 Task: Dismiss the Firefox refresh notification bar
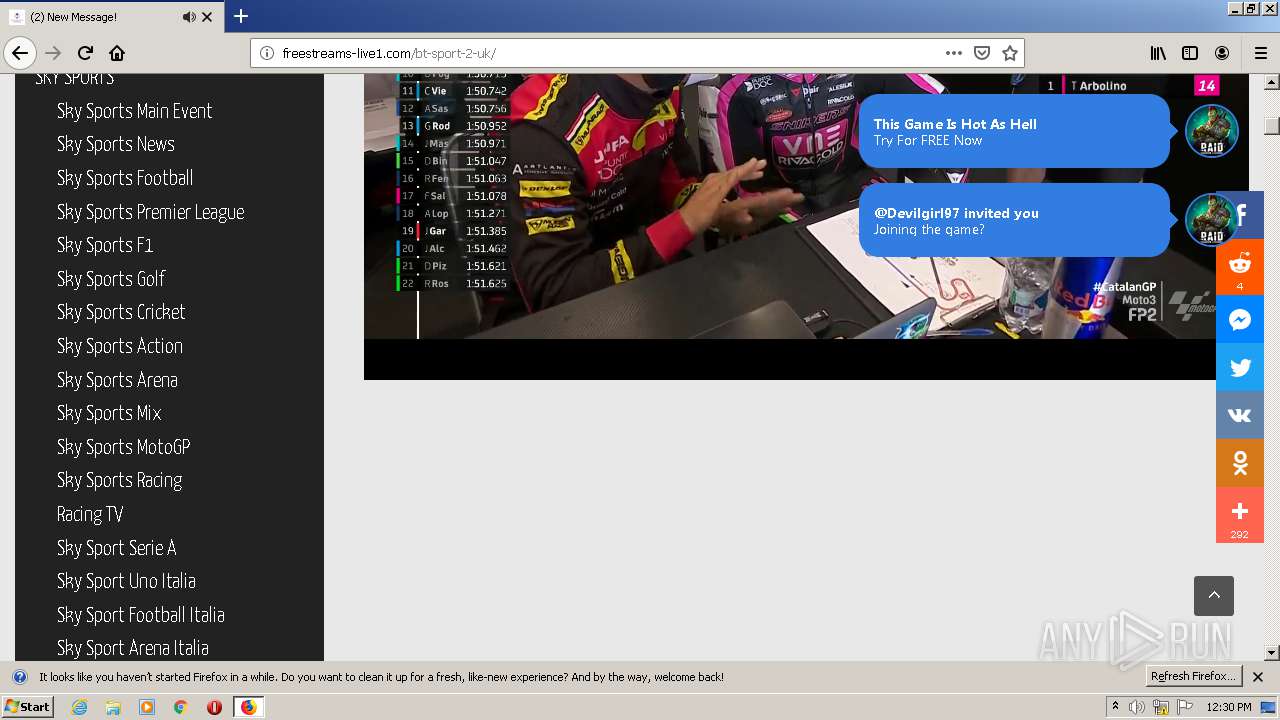1258,677
